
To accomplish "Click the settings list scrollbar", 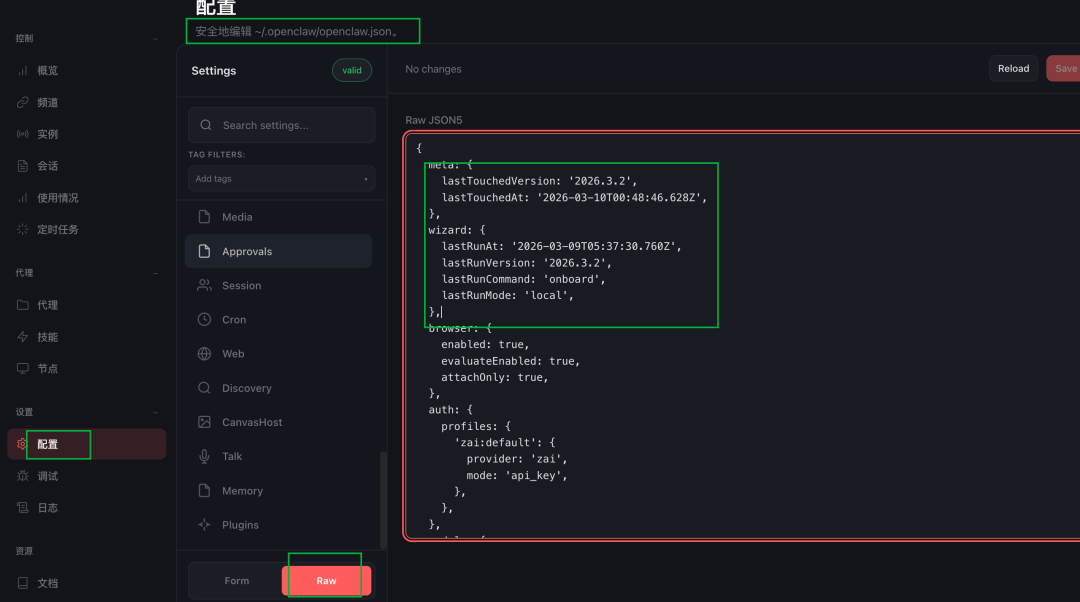I will click(x=383, y=500).
